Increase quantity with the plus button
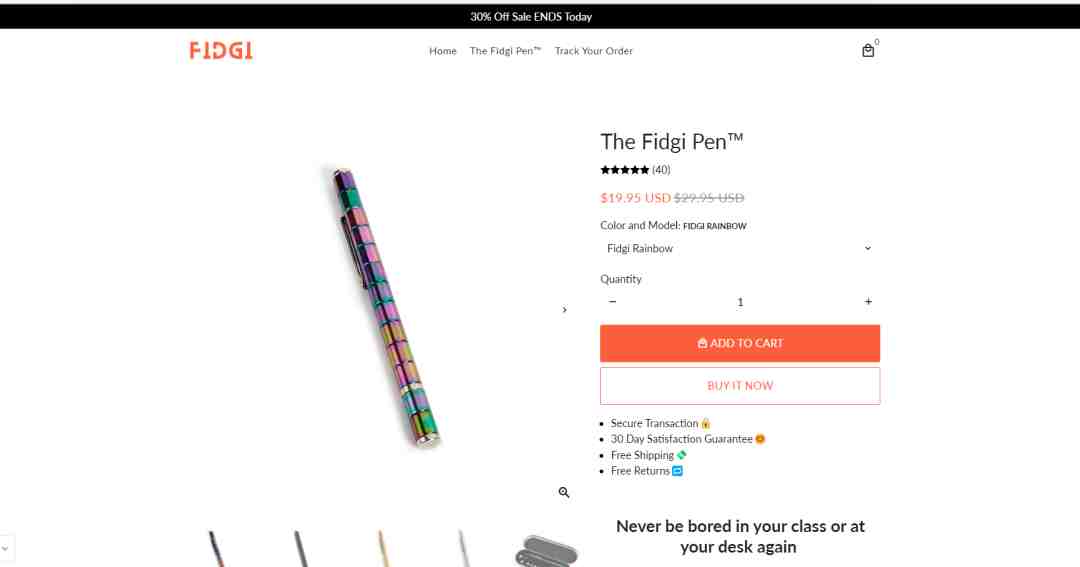 coord(868,302)
